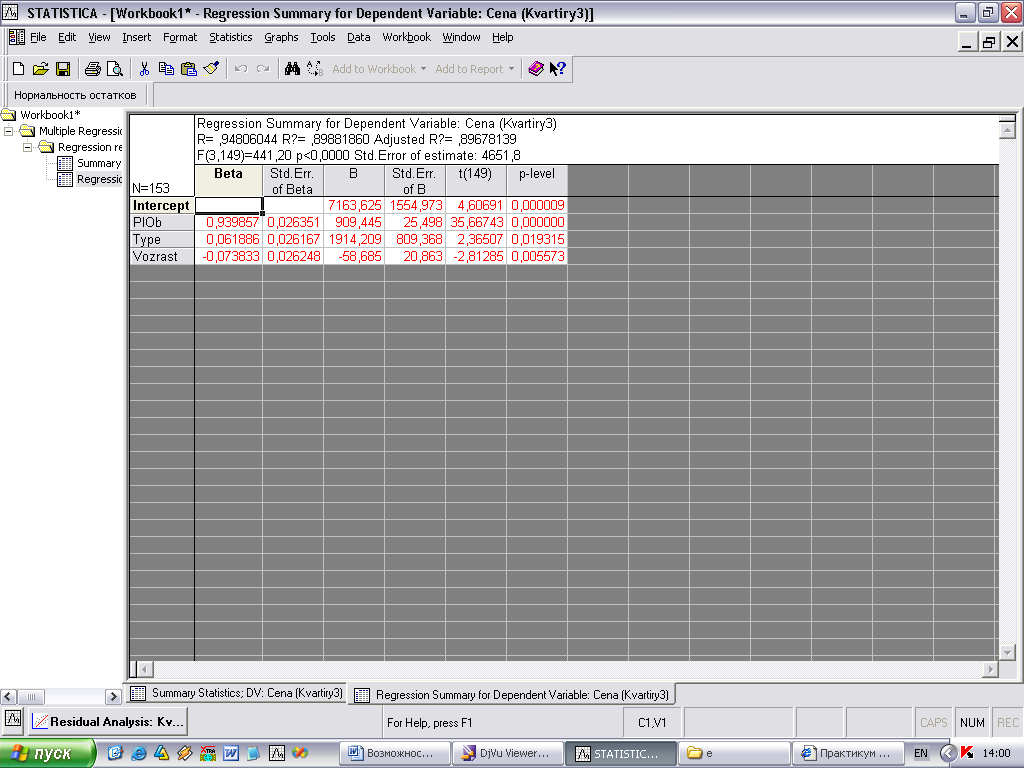Click the Paste clipboard icon

(x=188, y=69)
